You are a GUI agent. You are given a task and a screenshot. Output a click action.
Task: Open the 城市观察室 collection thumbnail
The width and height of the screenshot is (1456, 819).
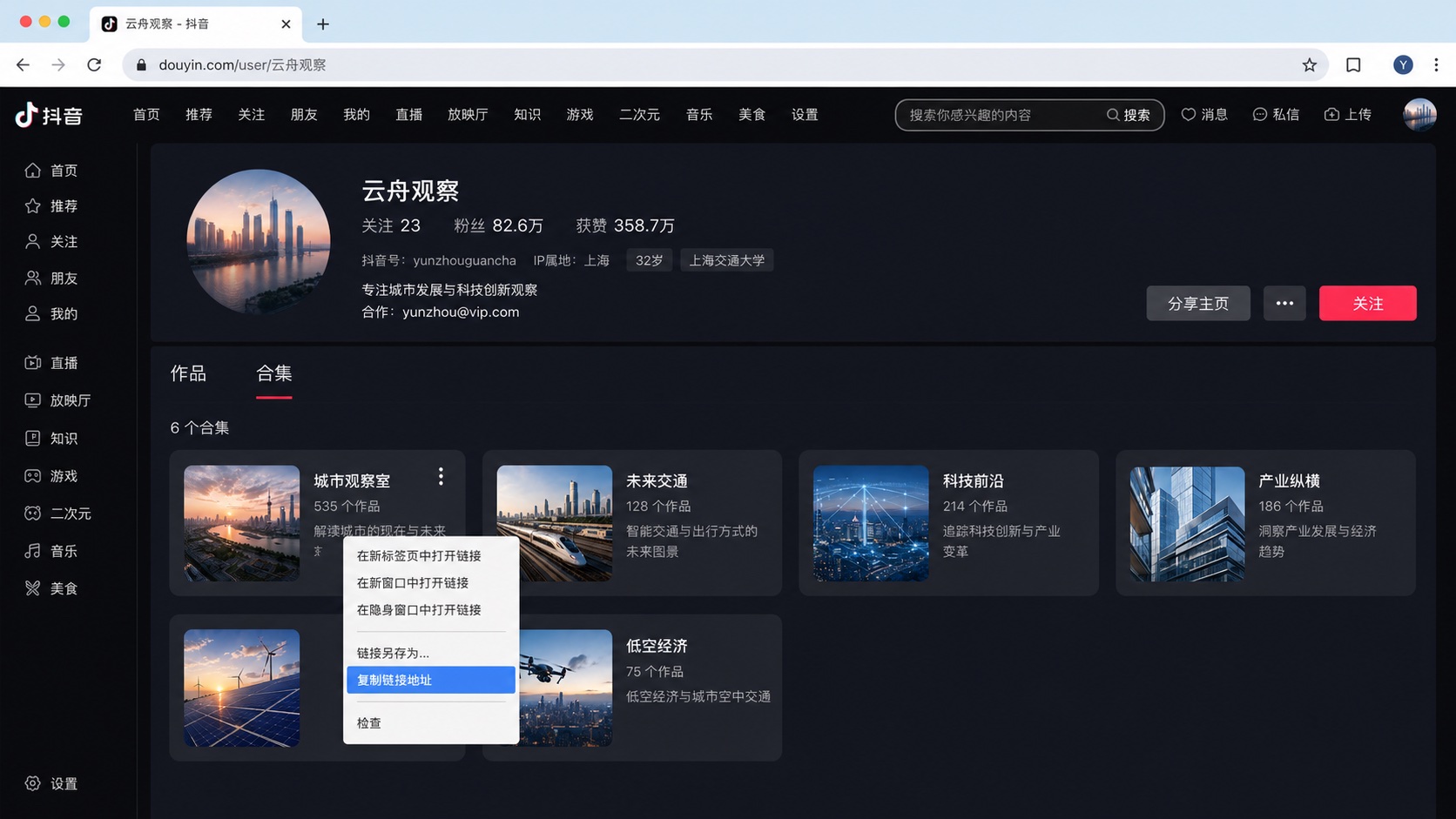(x=241, y=523)
